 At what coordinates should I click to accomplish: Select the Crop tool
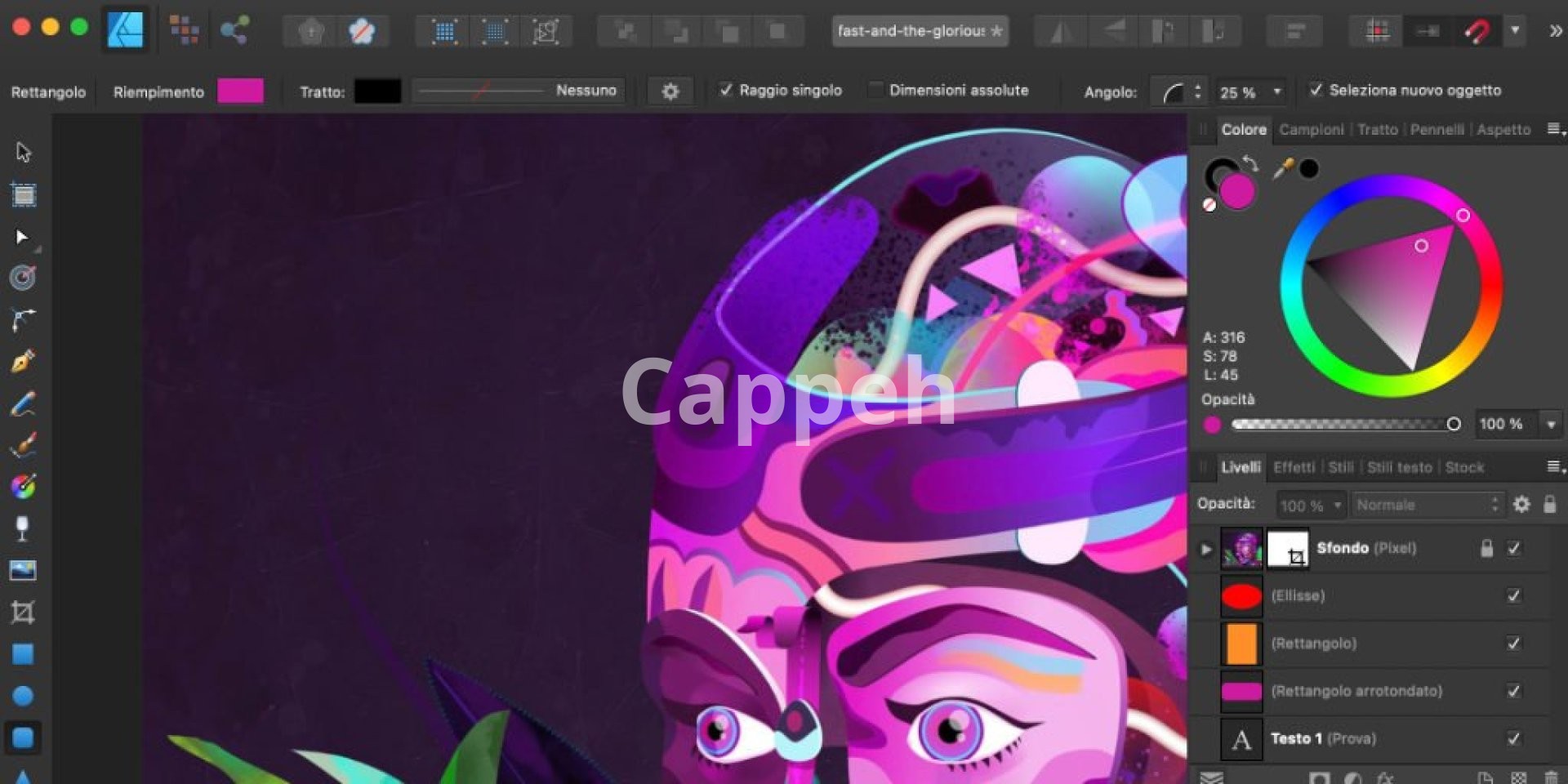23,612
